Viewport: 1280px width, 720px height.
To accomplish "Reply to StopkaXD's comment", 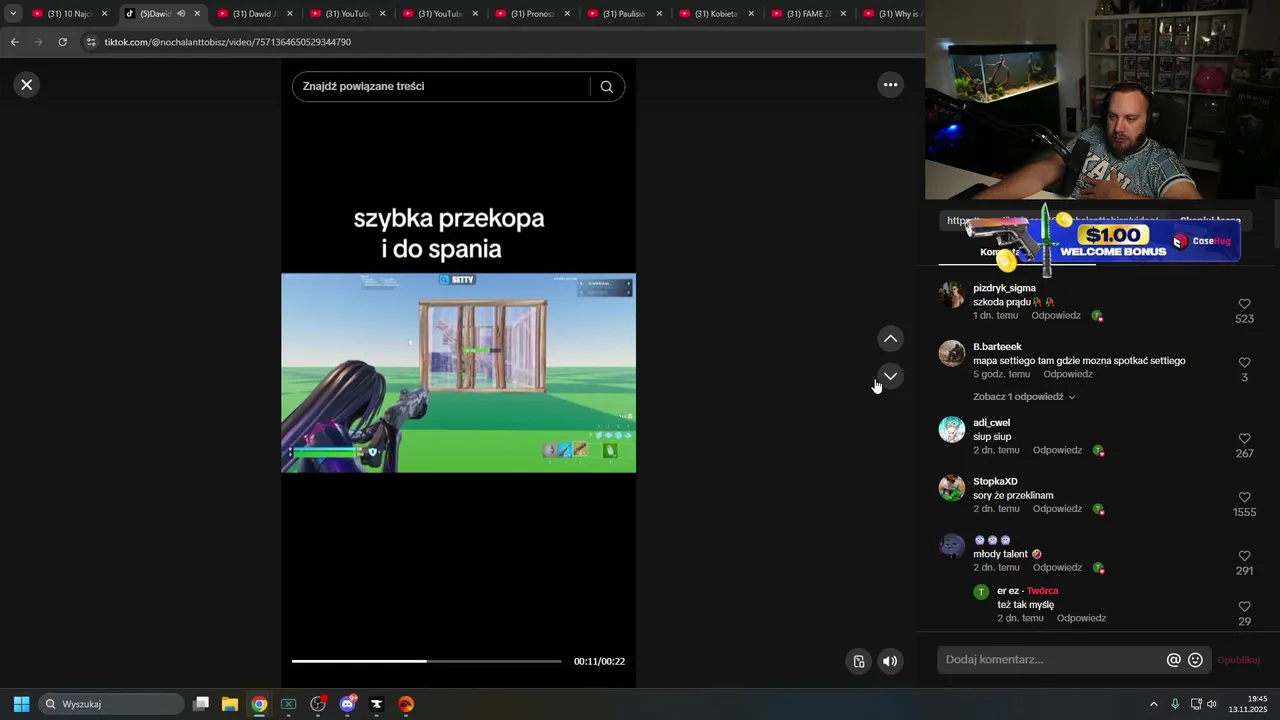I will pos(1057,509).
